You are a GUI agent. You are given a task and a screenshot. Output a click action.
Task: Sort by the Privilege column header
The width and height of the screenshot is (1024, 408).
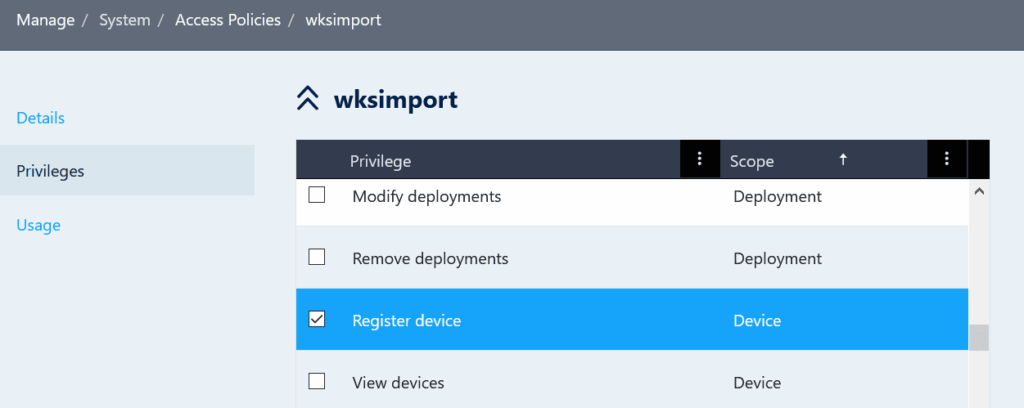click(x=381, y=161)
